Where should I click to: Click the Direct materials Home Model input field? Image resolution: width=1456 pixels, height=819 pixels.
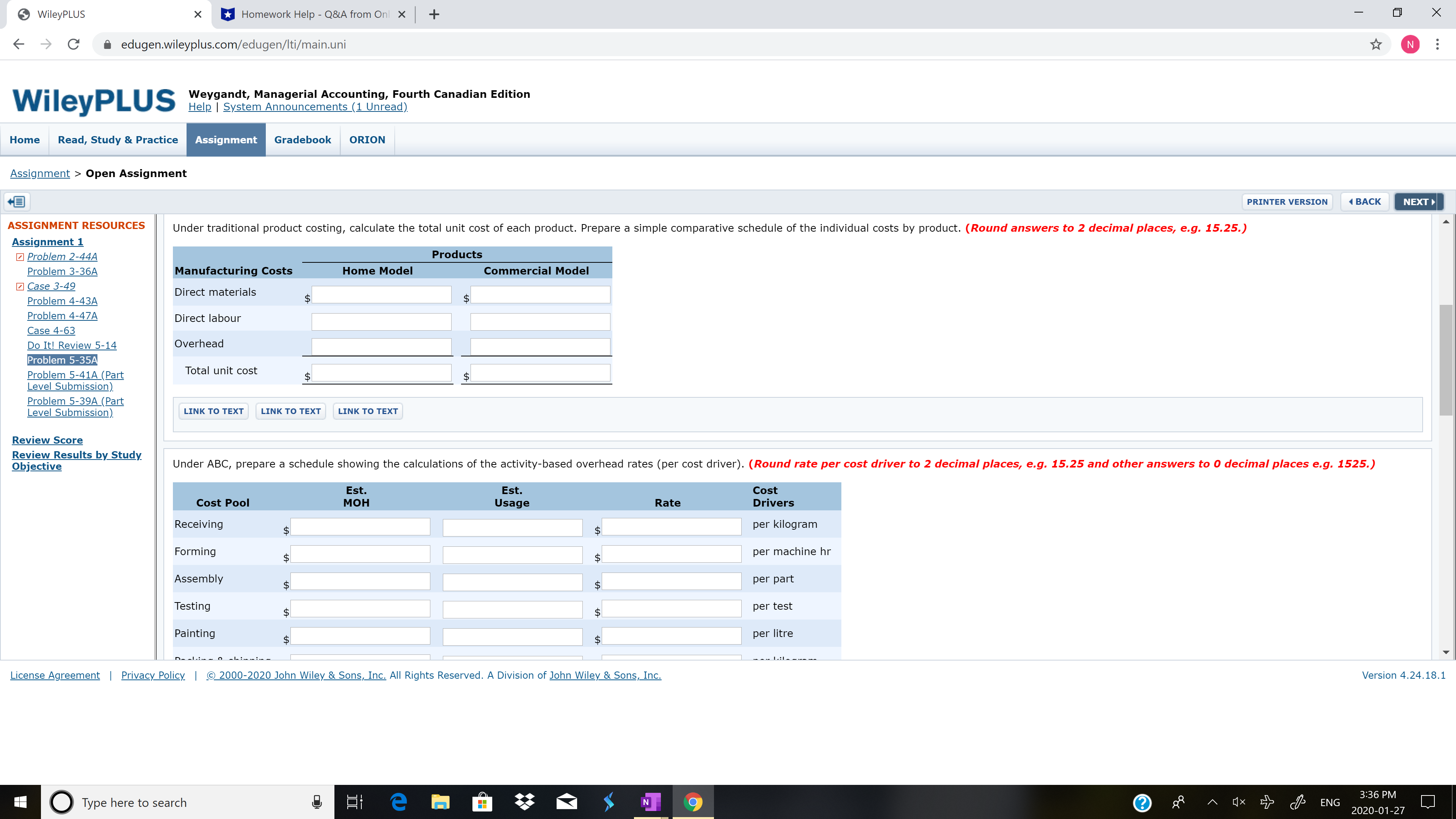[381, 295]
